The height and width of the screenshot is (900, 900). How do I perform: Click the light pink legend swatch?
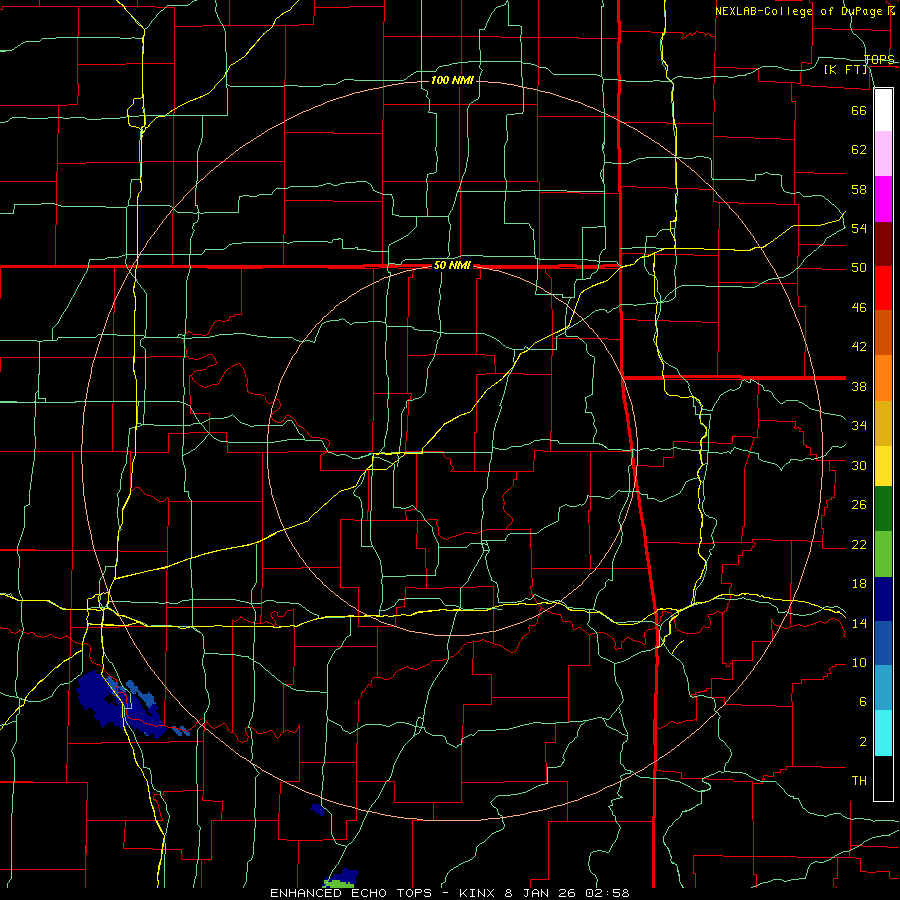pos(883,153)
